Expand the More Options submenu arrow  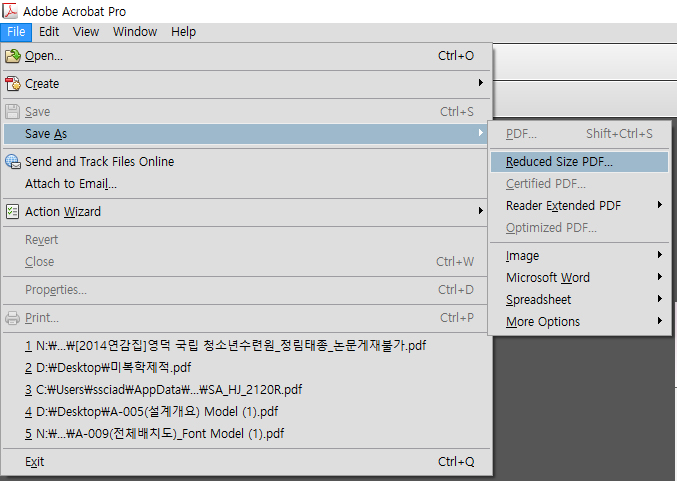pos(660,321)
